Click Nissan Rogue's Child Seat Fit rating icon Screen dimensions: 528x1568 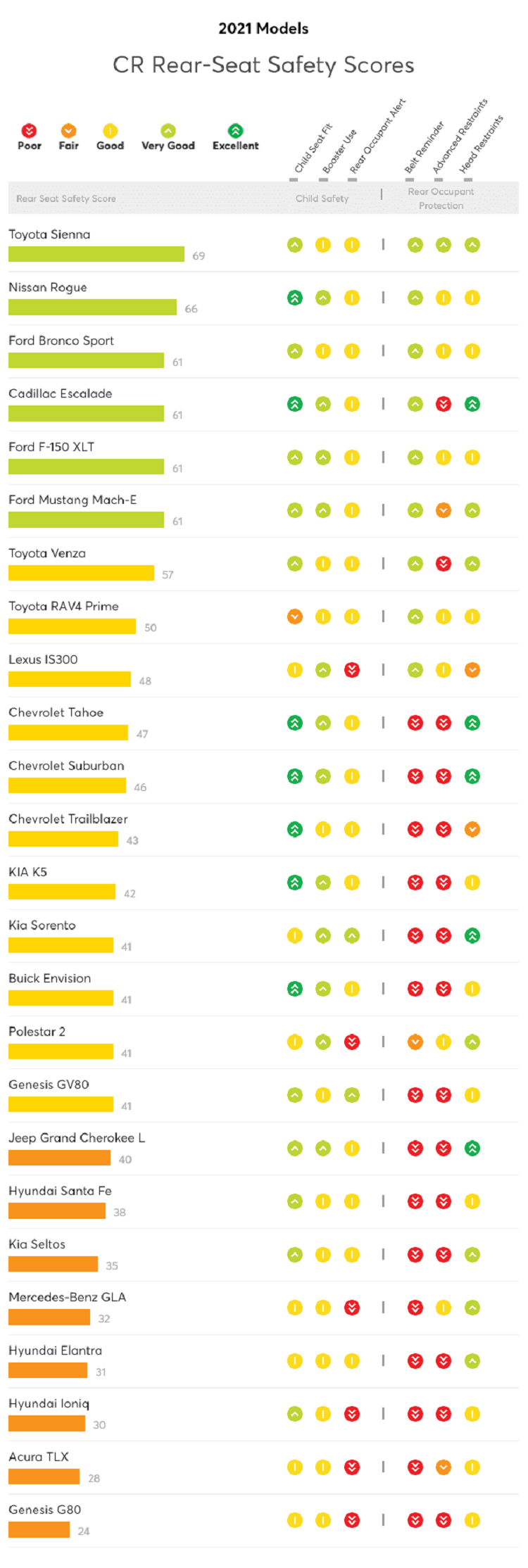[x=295, y=298]
